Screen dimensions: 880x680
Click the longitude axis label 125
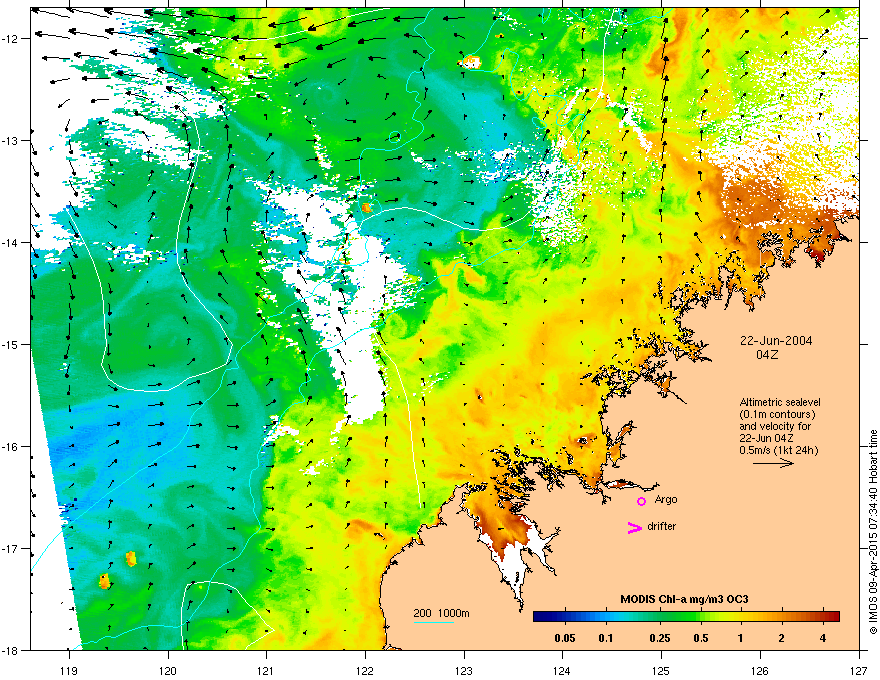(x=661, y=670)
